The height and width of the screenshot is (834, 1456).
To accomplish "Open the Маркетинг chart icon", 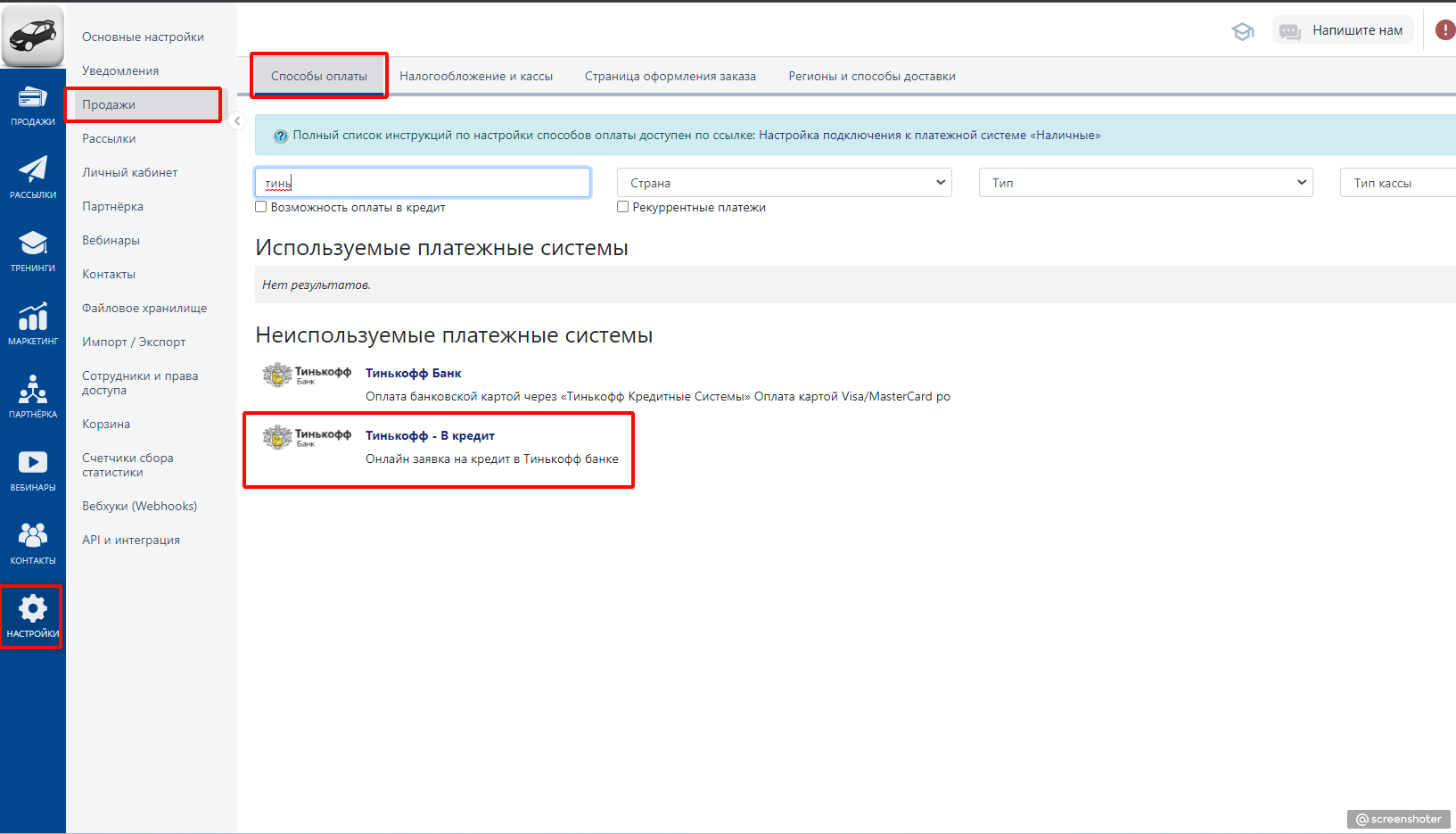I will [x=32, y=323].
